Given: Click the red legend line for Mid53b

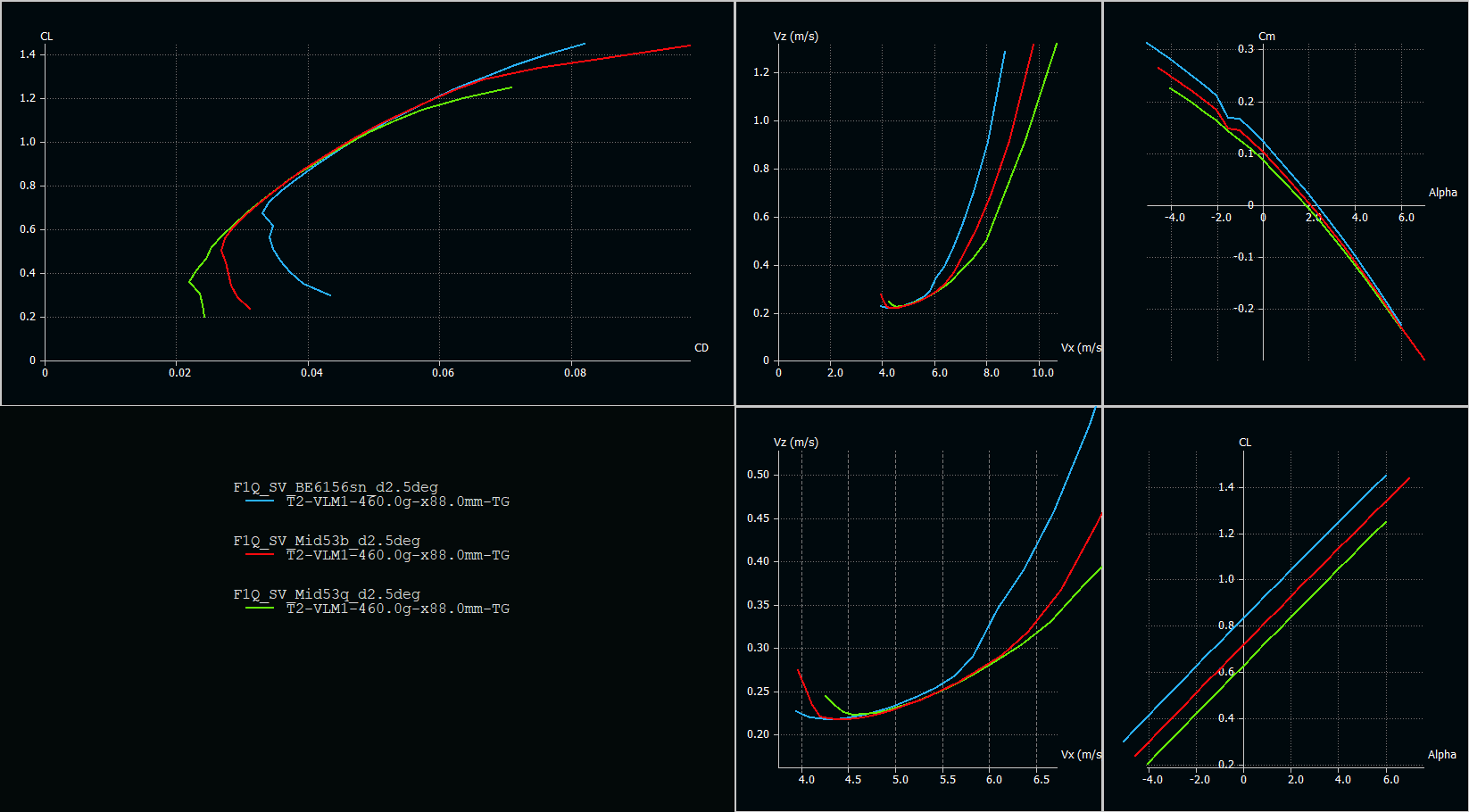Looking at the screenshot, I should pos(260,555).
